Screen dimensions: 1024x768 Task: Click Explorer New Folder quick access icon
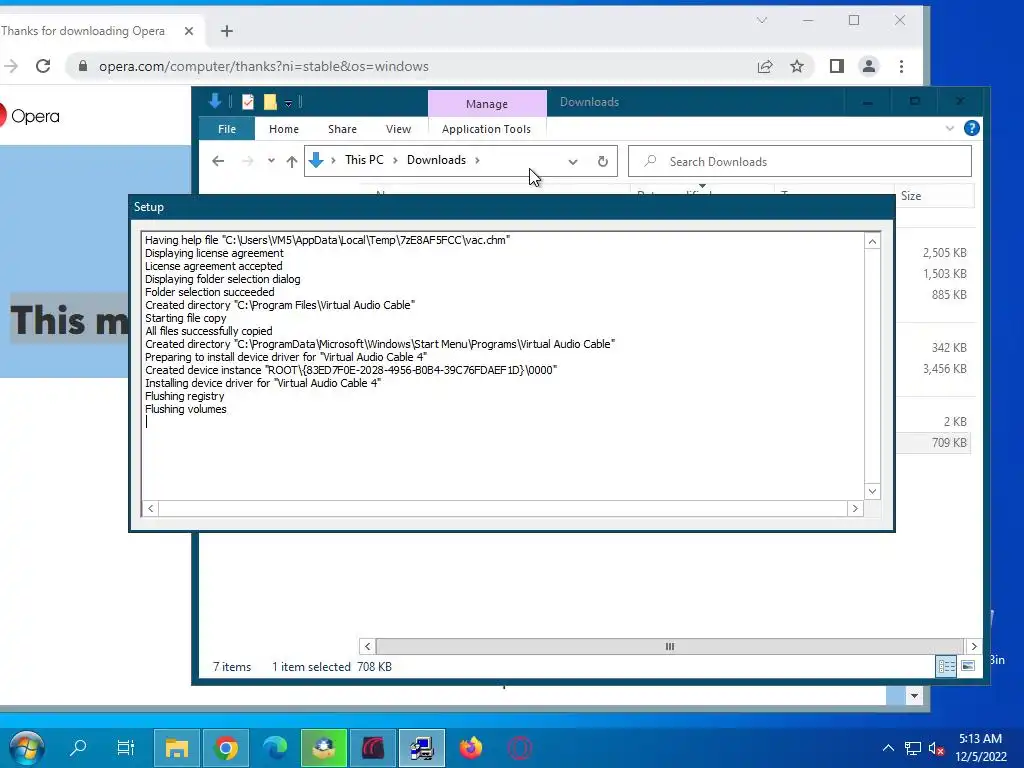[270, 102]
